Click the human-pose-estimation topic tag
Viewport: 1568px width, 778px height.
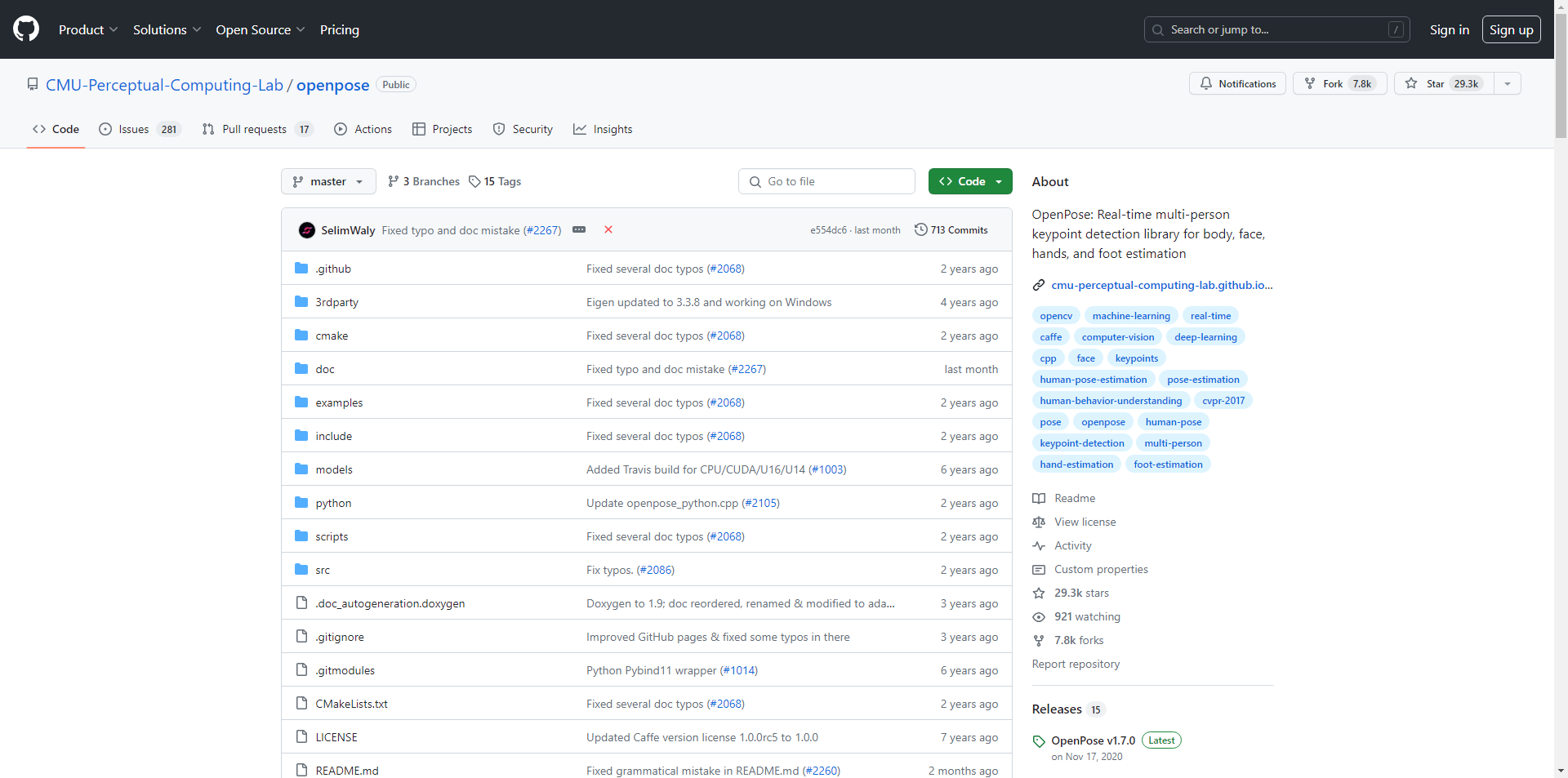coord(1094,380)
